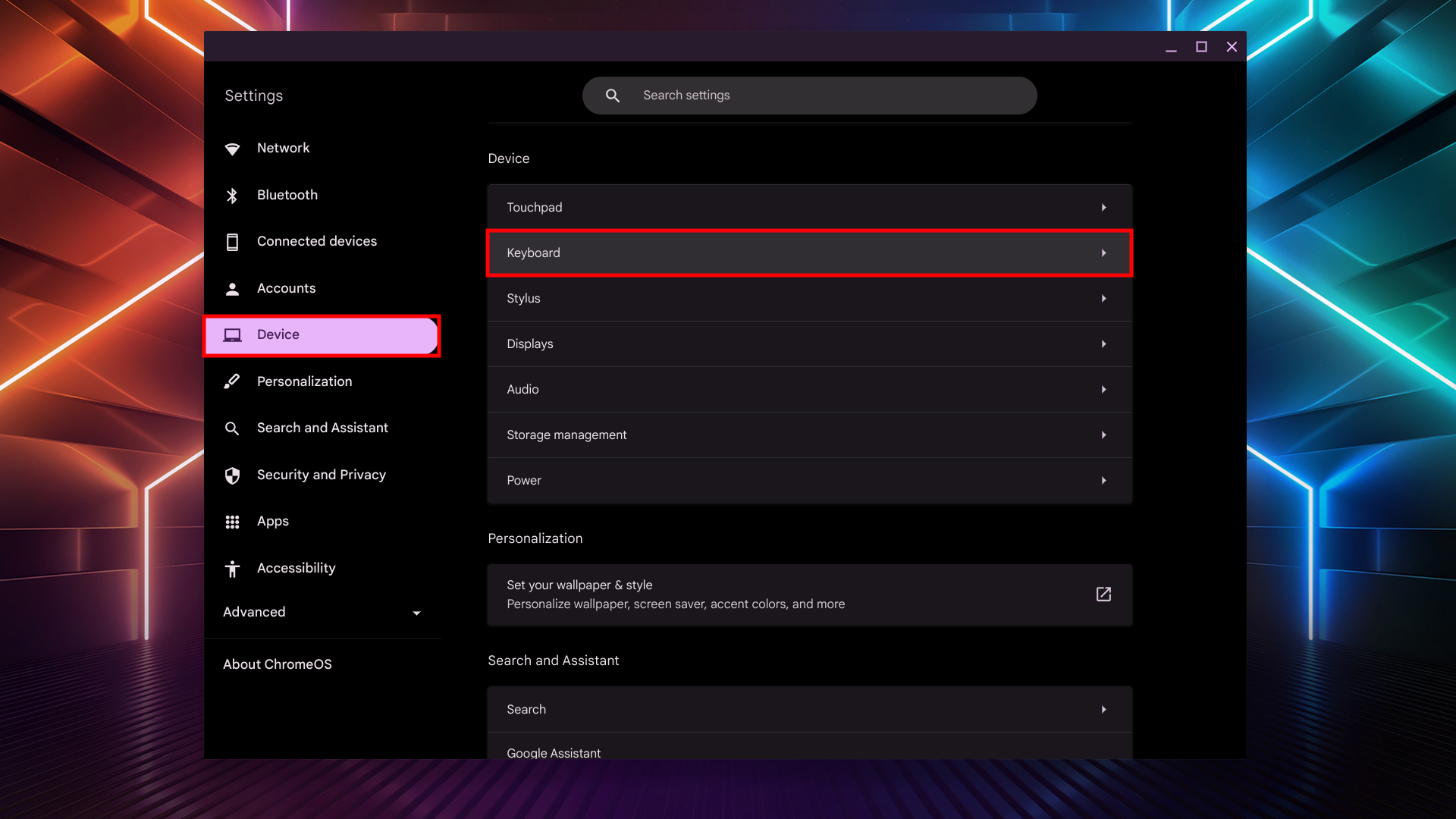Expand the Advanced section
This screenshot has width=1456, height=819.
pyautogui.click(x=416, y=613)
